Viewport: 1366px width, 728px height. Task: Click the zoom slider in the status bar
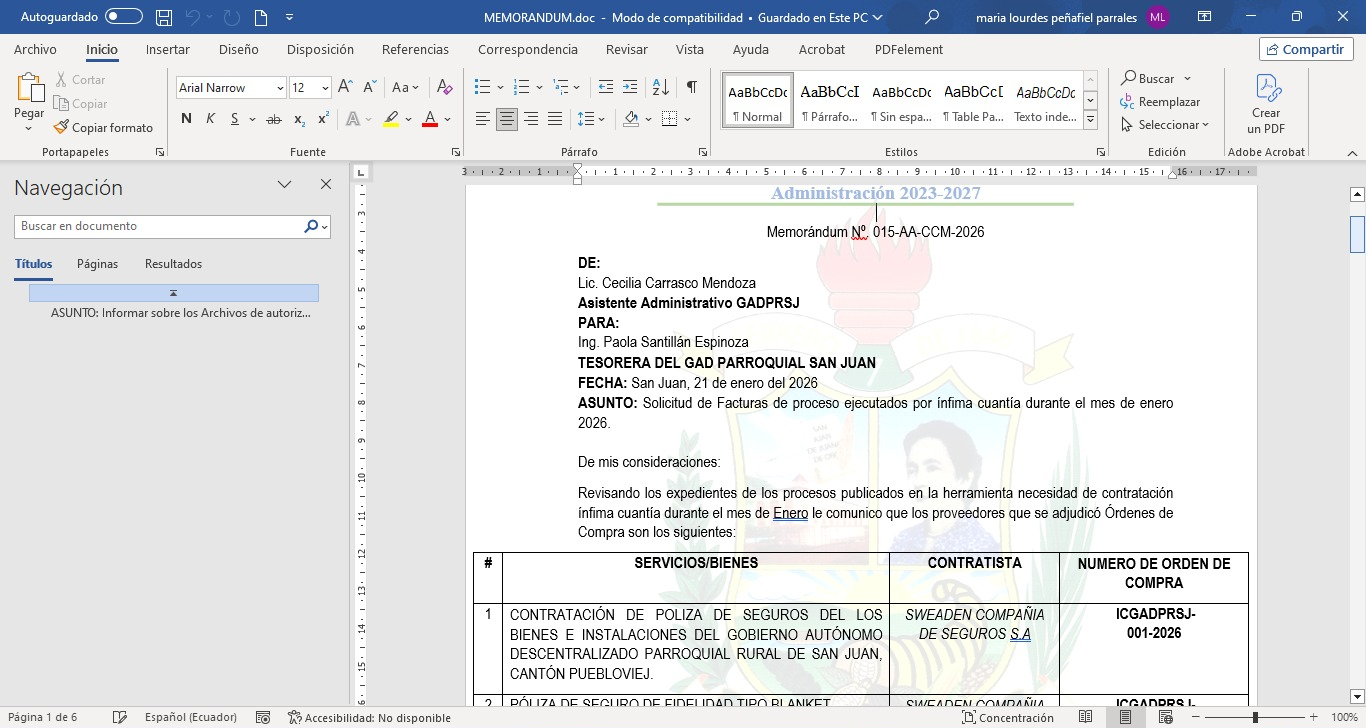click(1255, 717)
